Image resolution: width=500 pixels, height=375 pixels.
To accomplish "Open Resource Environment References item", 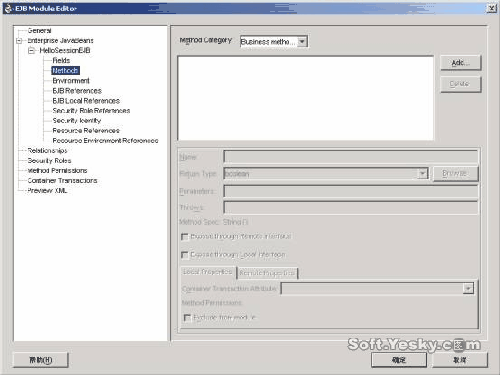I will [x=105, y=141].
